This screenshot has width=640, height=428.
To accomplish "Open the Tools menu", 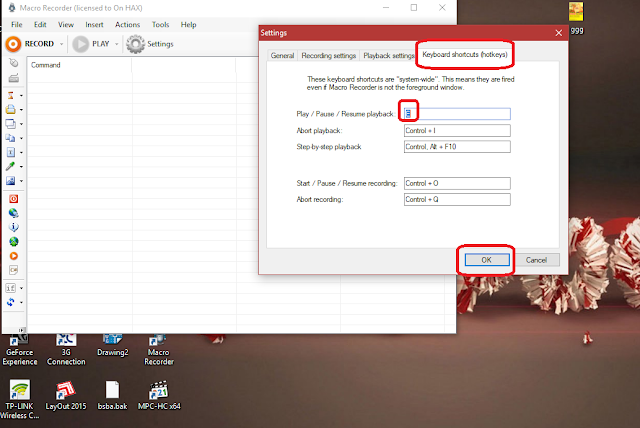I will [x=160, y=24].
